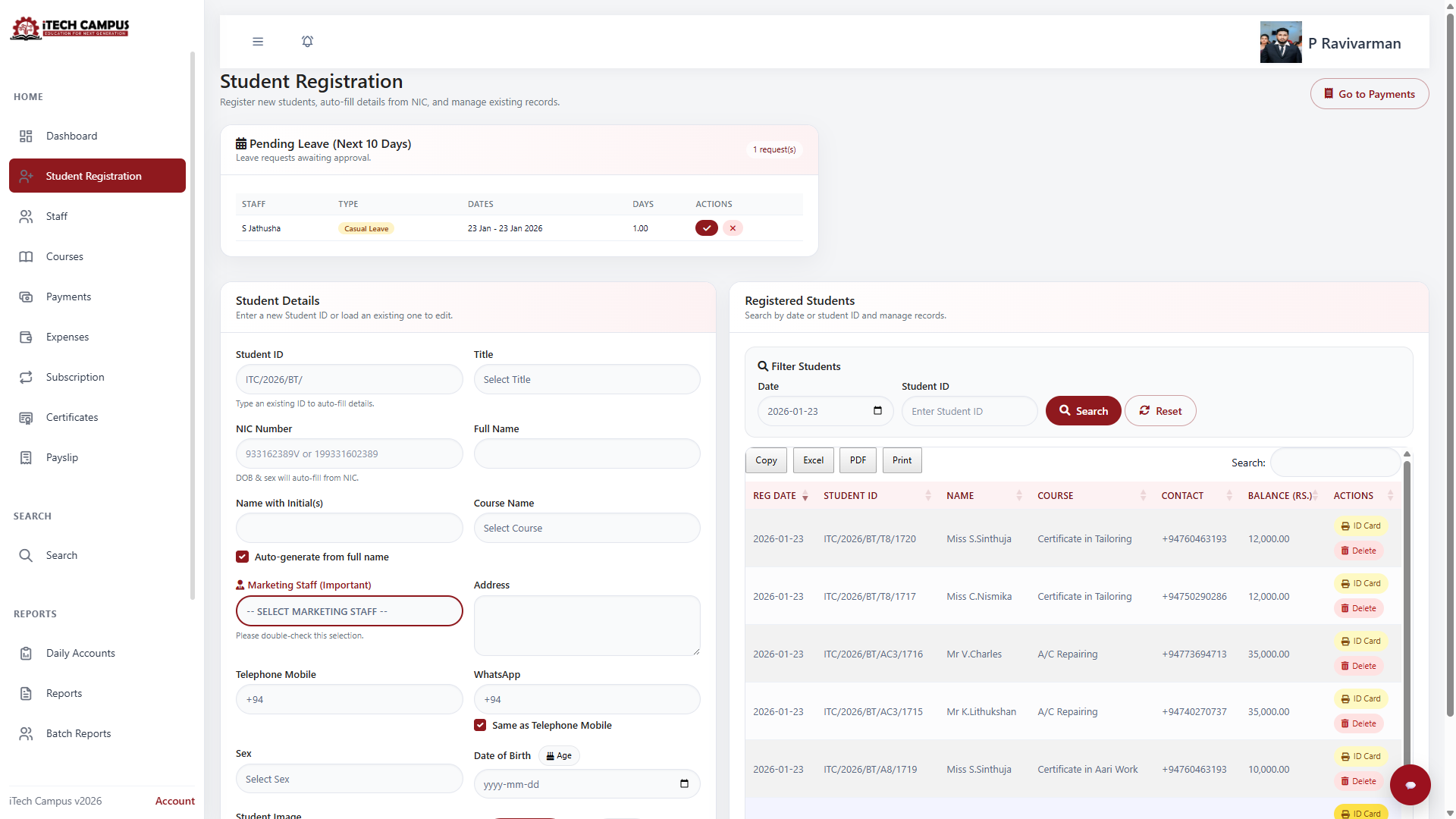
Task: Go to Daily Accounts in Reports
Action: pyautogui.click(x=80, y=653)
